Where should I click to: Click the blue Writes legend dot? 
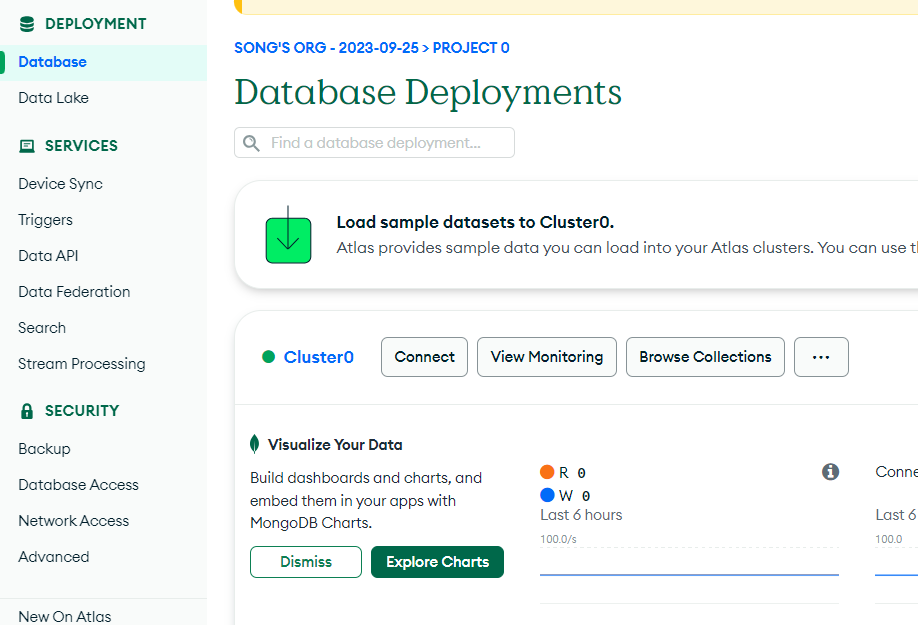click(547, 495)
